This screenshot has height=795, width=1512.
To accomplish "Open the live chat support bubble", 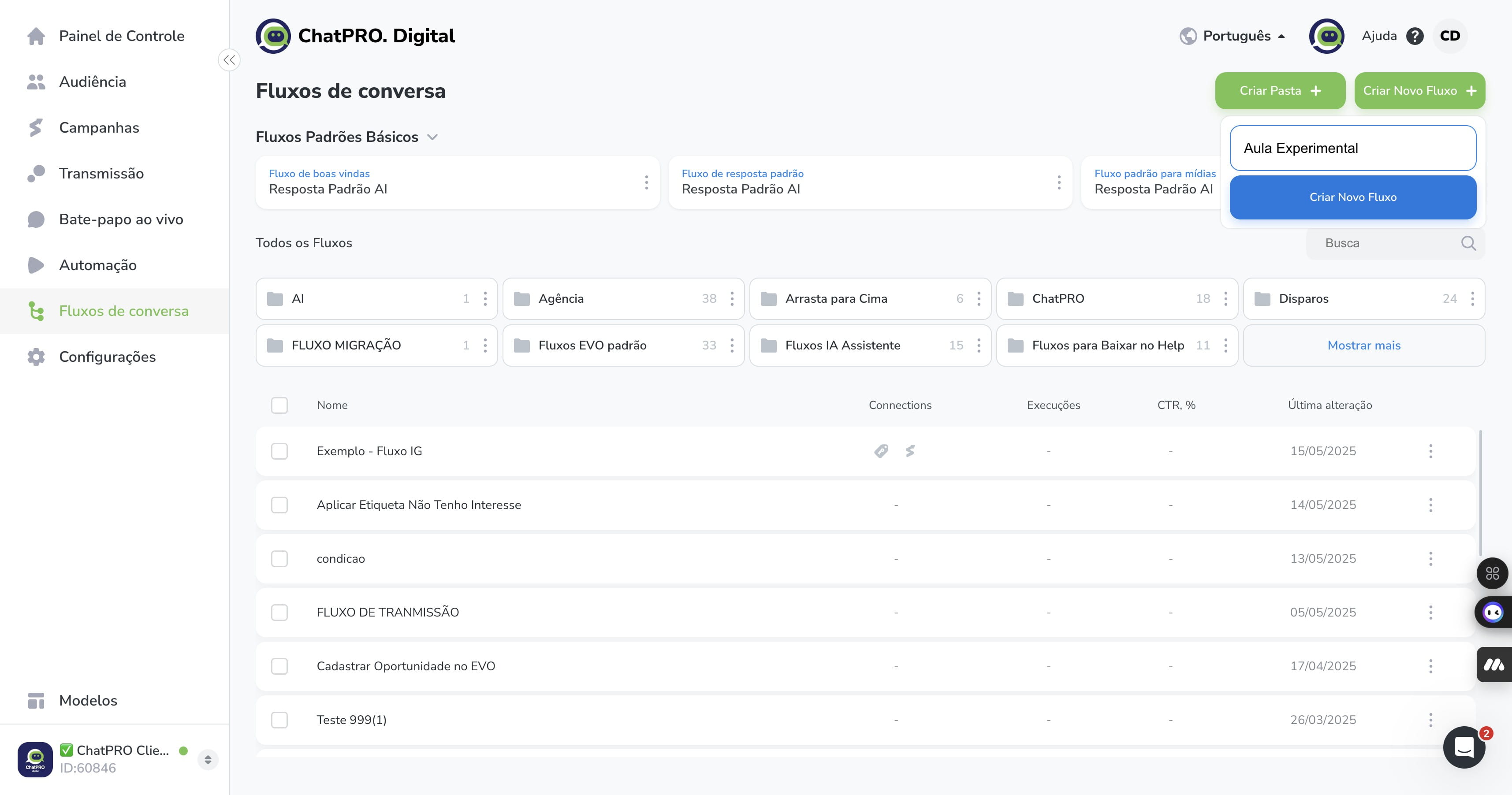I will (1464, 747).
